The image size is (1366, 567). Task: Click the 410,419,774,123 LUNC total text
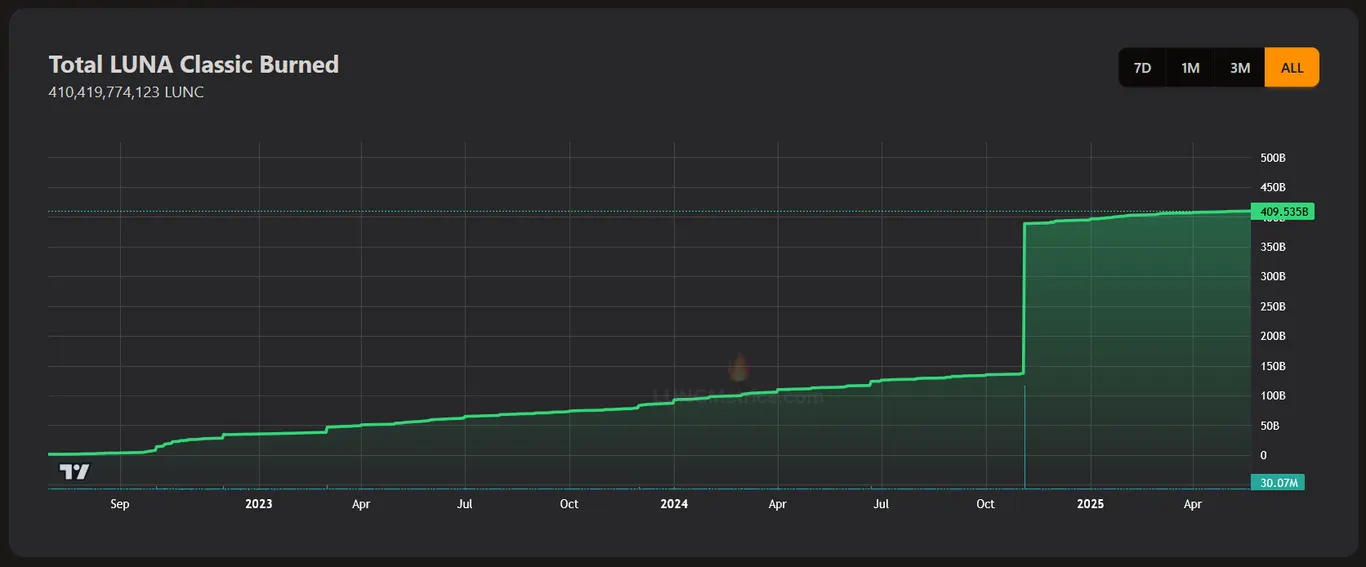click(127, 92)
